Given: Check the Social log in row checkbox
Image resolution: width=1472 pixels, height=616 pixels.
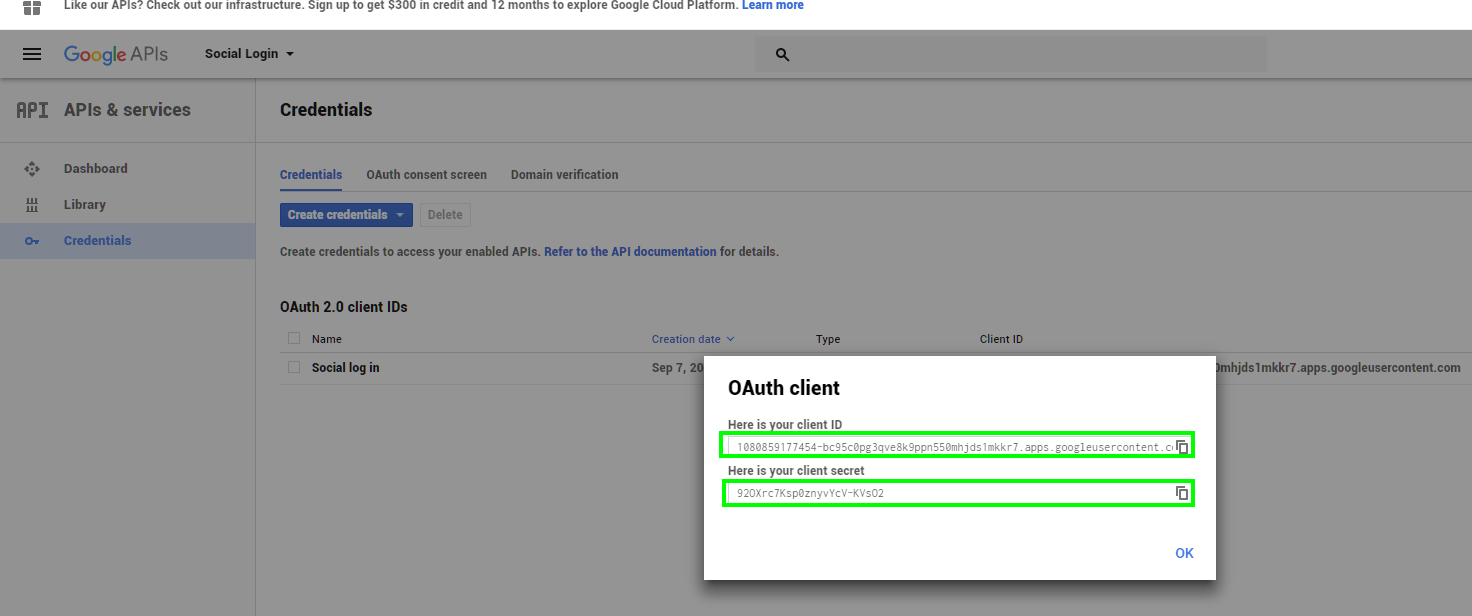Looking at the screenshot, I should point(294,367).
